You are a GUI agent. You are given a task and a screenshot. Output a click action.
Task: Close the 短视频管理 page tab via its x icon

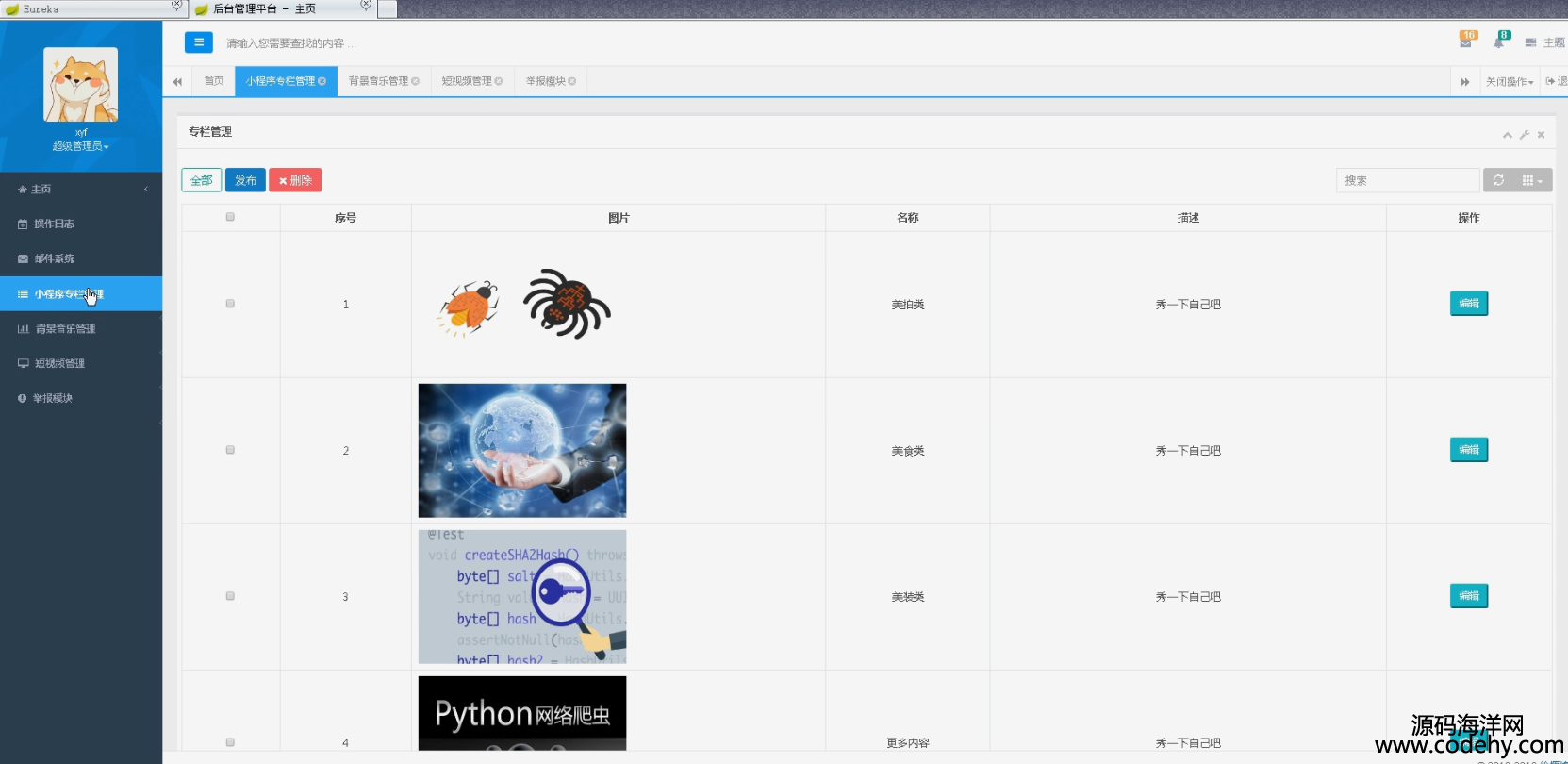(498, 81)
